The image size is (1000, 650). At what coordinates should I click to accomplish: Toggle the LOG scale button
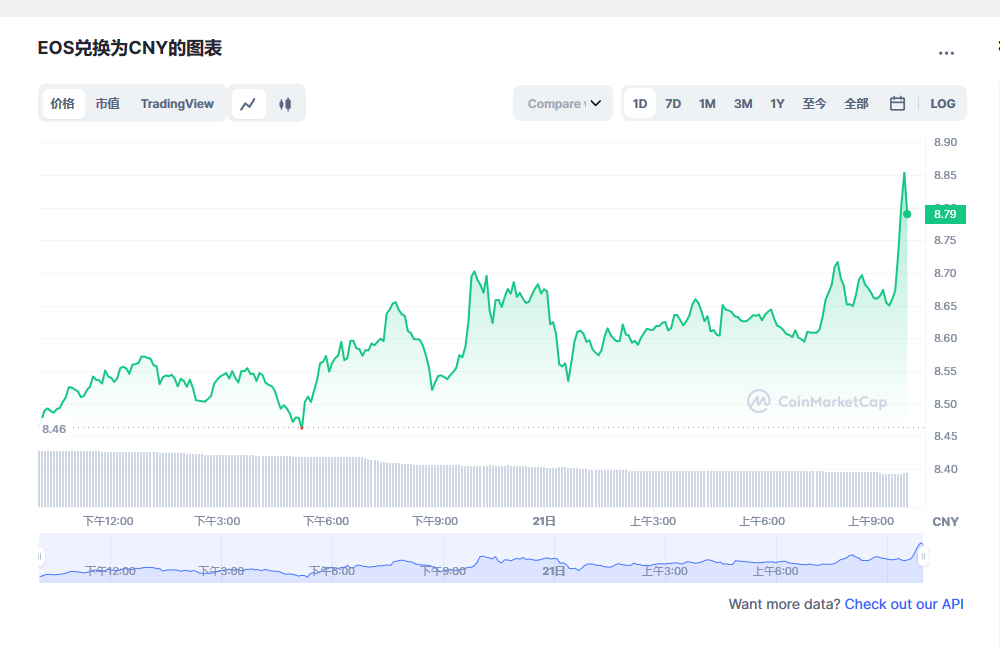pos(942,104)
